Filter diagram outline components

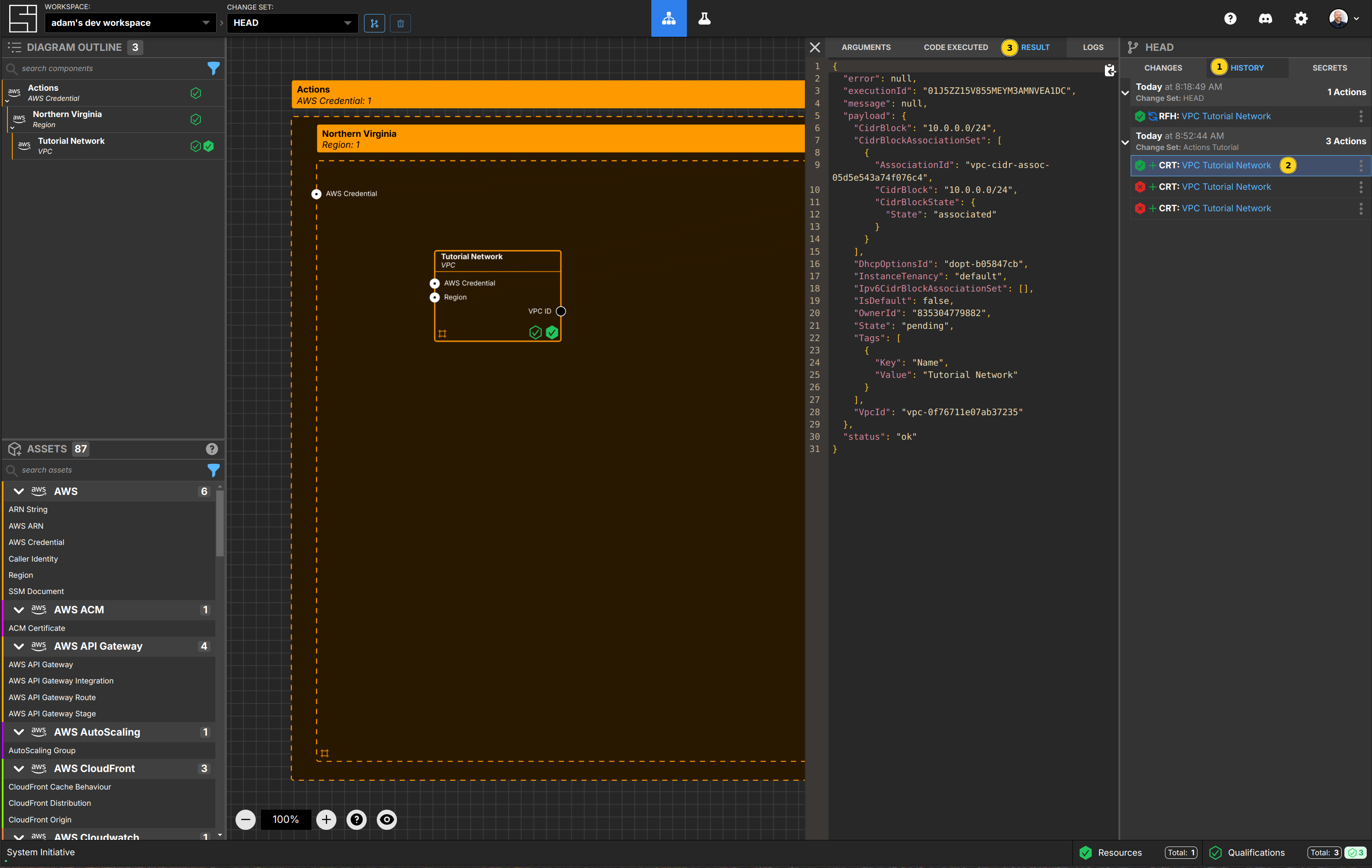(x=213, y=68)
